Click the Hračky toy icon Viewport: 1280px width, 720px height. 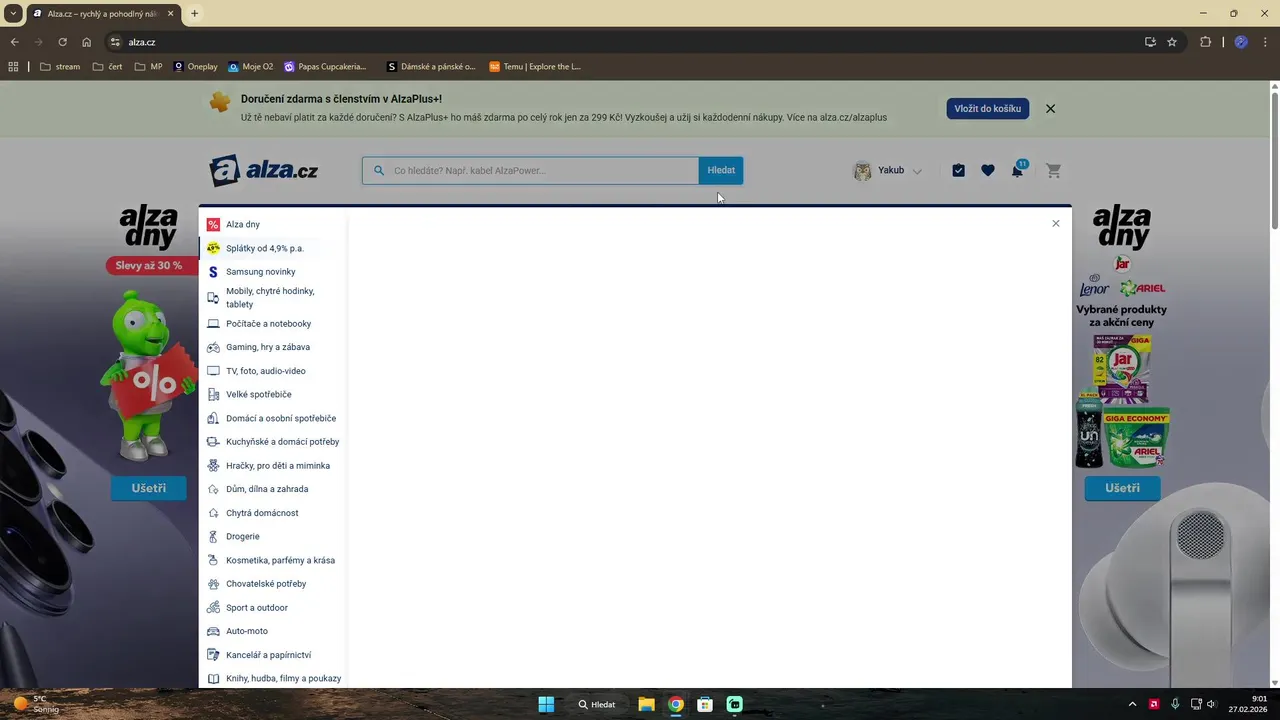[x=213, y=466]
